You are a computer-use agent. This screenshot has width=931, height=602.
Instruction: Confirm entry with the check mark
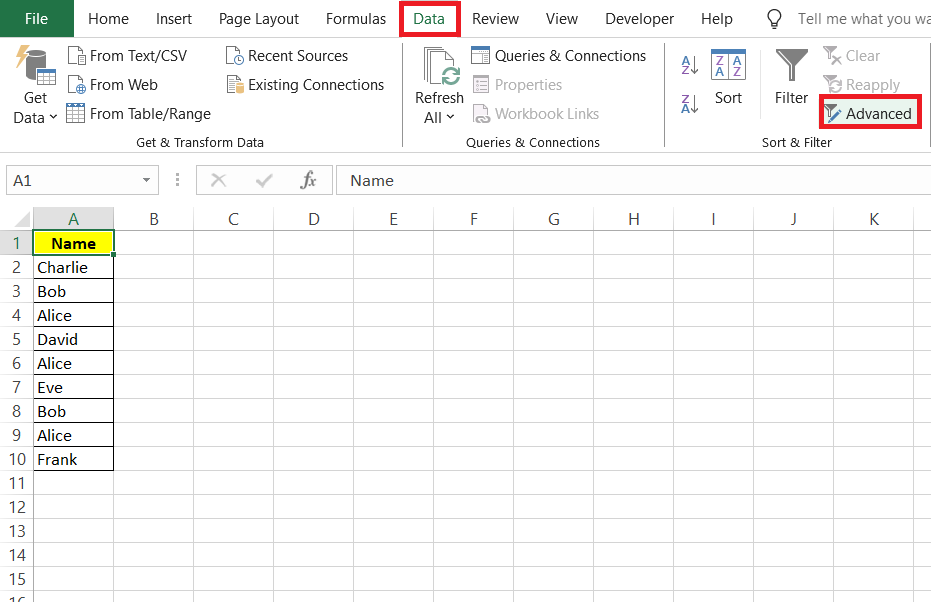(x=264, y=180)
